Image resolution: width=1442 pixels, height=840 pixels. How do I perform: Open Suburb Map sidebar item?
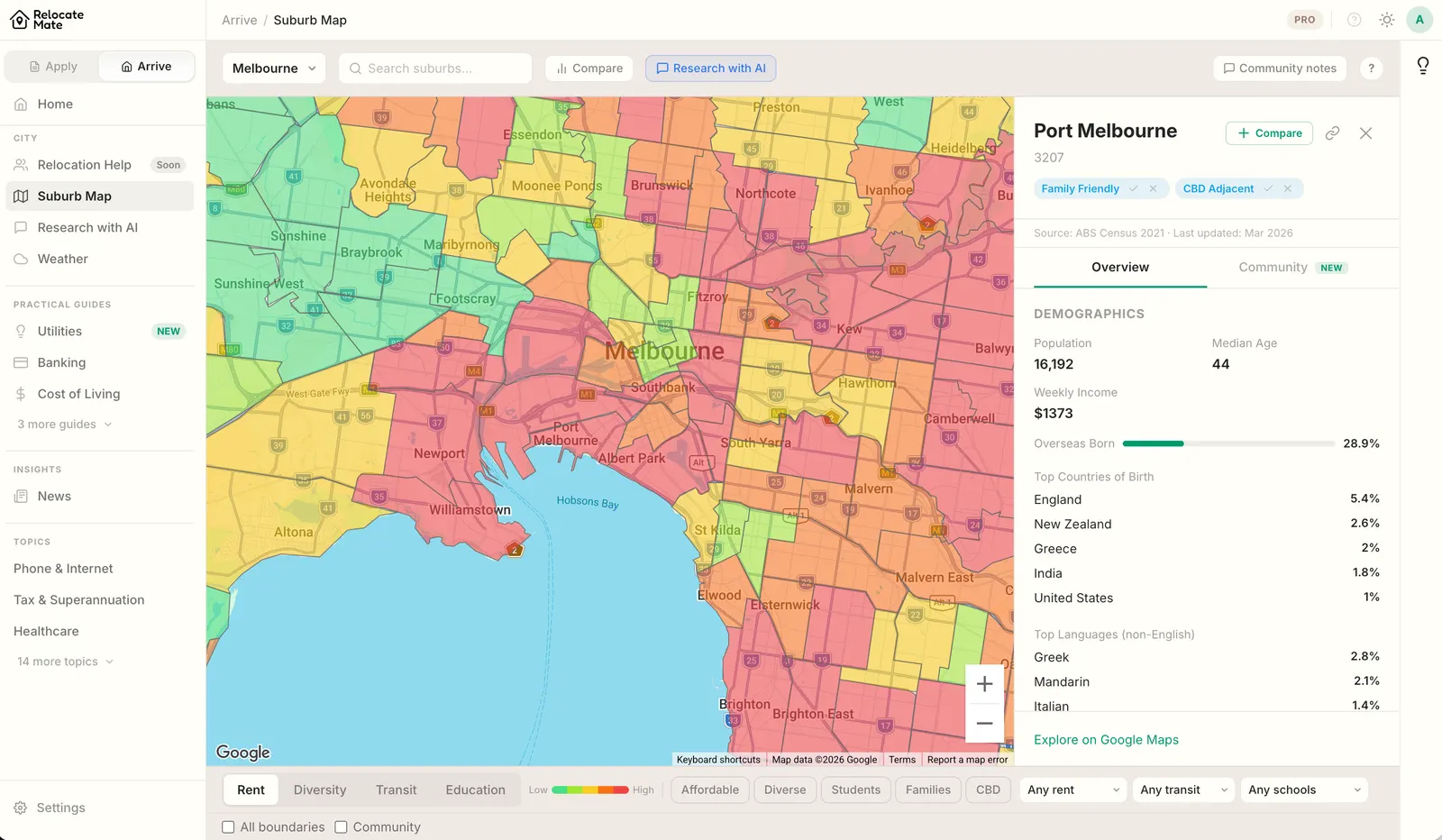[100, 196]
